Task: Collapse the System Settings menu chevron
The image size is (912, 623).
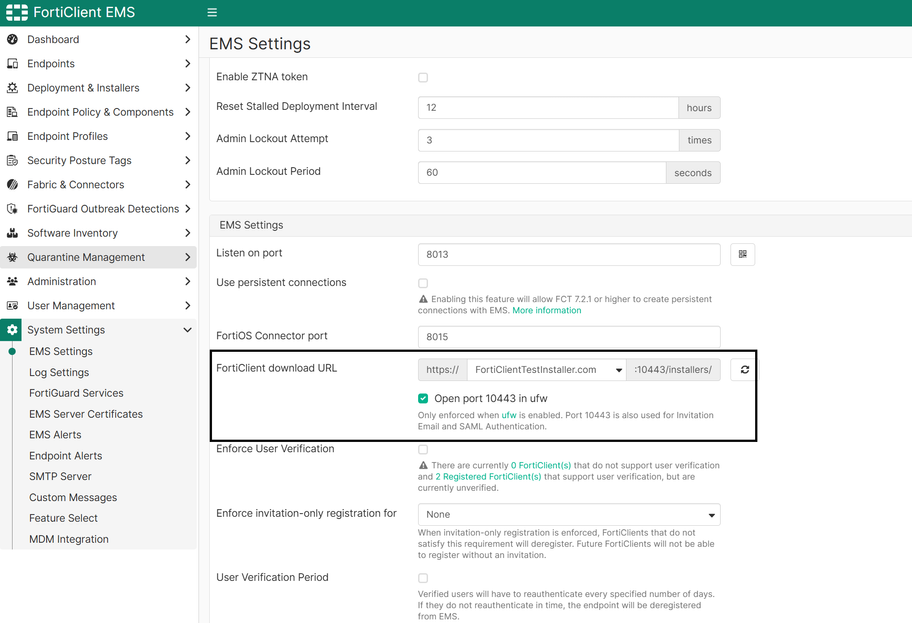Action: pyautogui.click(x=187, y=330)
